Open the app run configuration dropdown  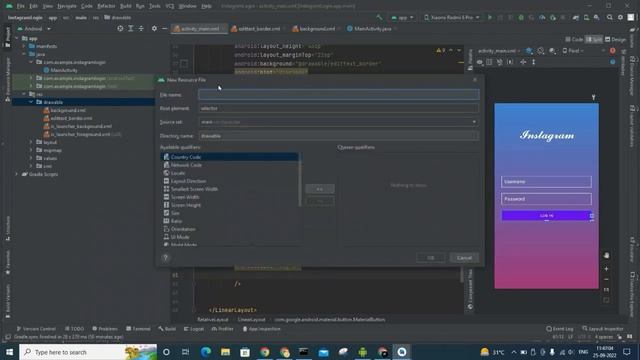(402, 18)
